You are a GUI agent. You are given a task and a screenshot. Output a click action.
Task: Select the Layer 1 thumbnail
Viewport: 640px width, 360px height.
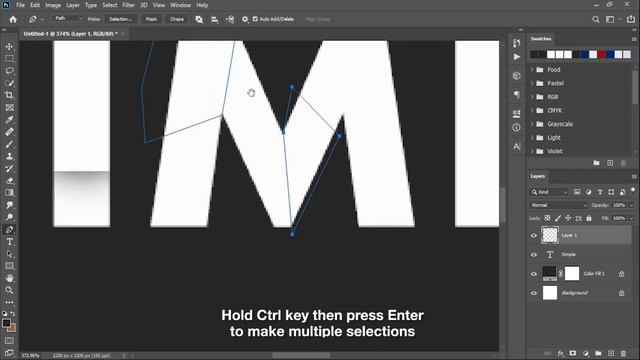point(550,235)
